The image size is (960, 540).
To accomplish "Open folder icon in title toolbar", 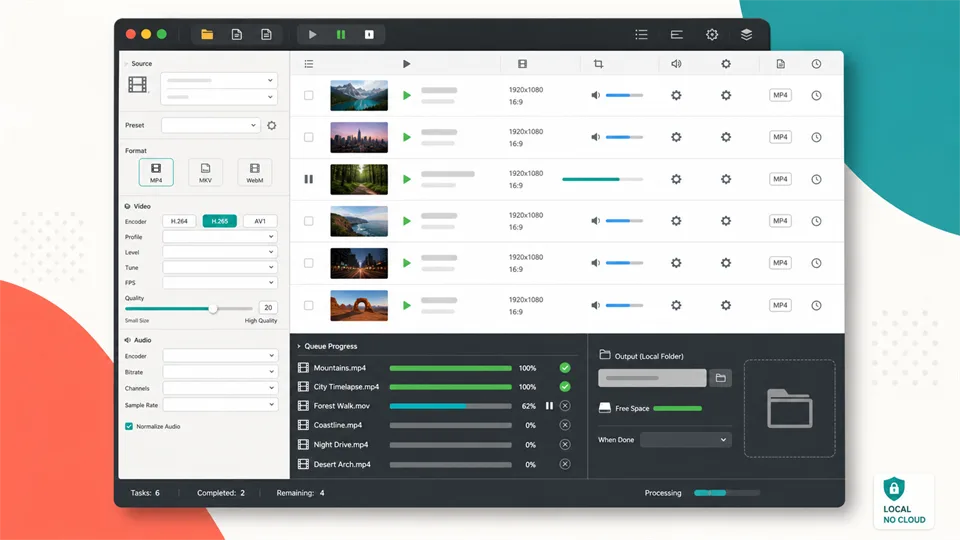I will coord(207,34).
